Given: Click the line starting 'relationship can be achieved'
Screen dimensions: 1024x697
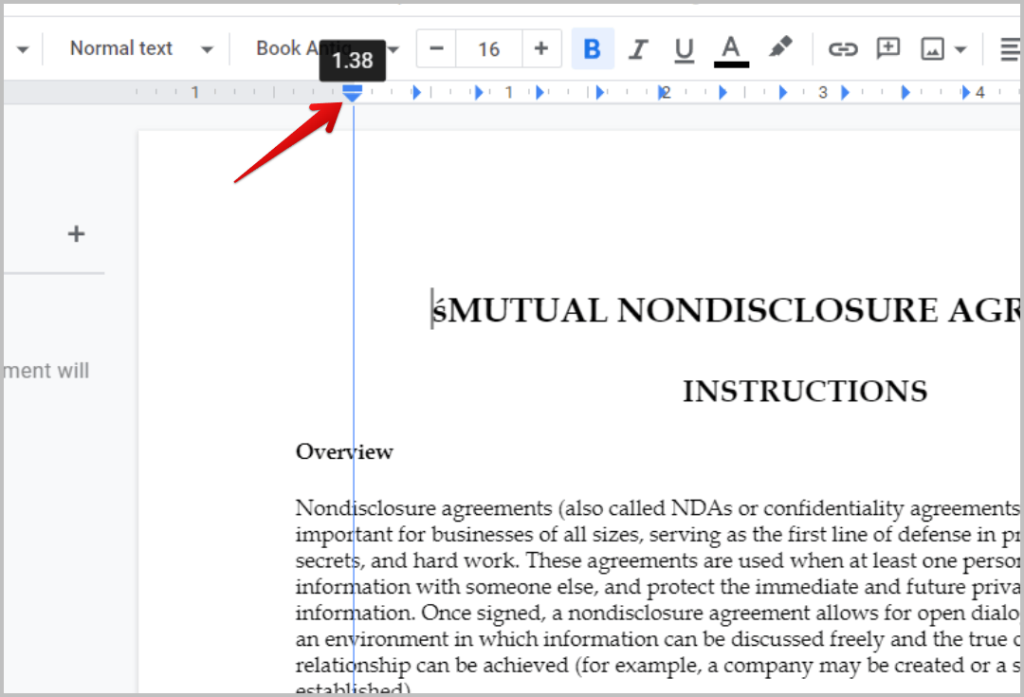Looking at the screenshot, I should pyautogui.click(x=657, y=665).
